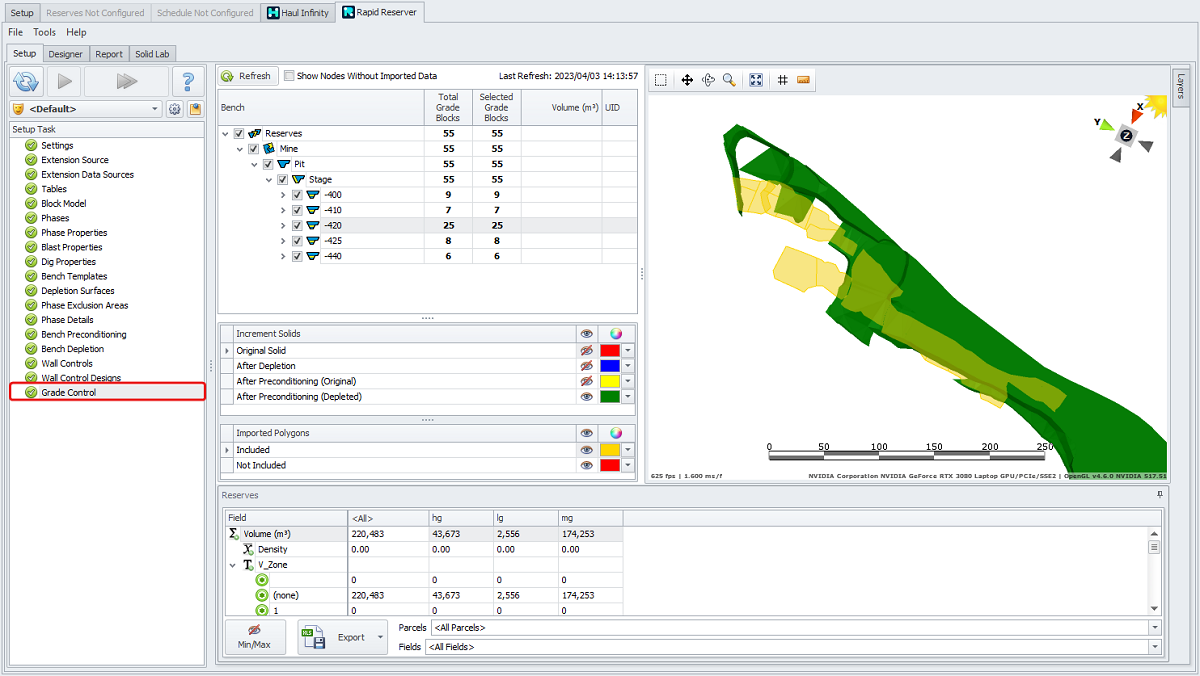Click the blue refresh arrows icon

(26, 81)
